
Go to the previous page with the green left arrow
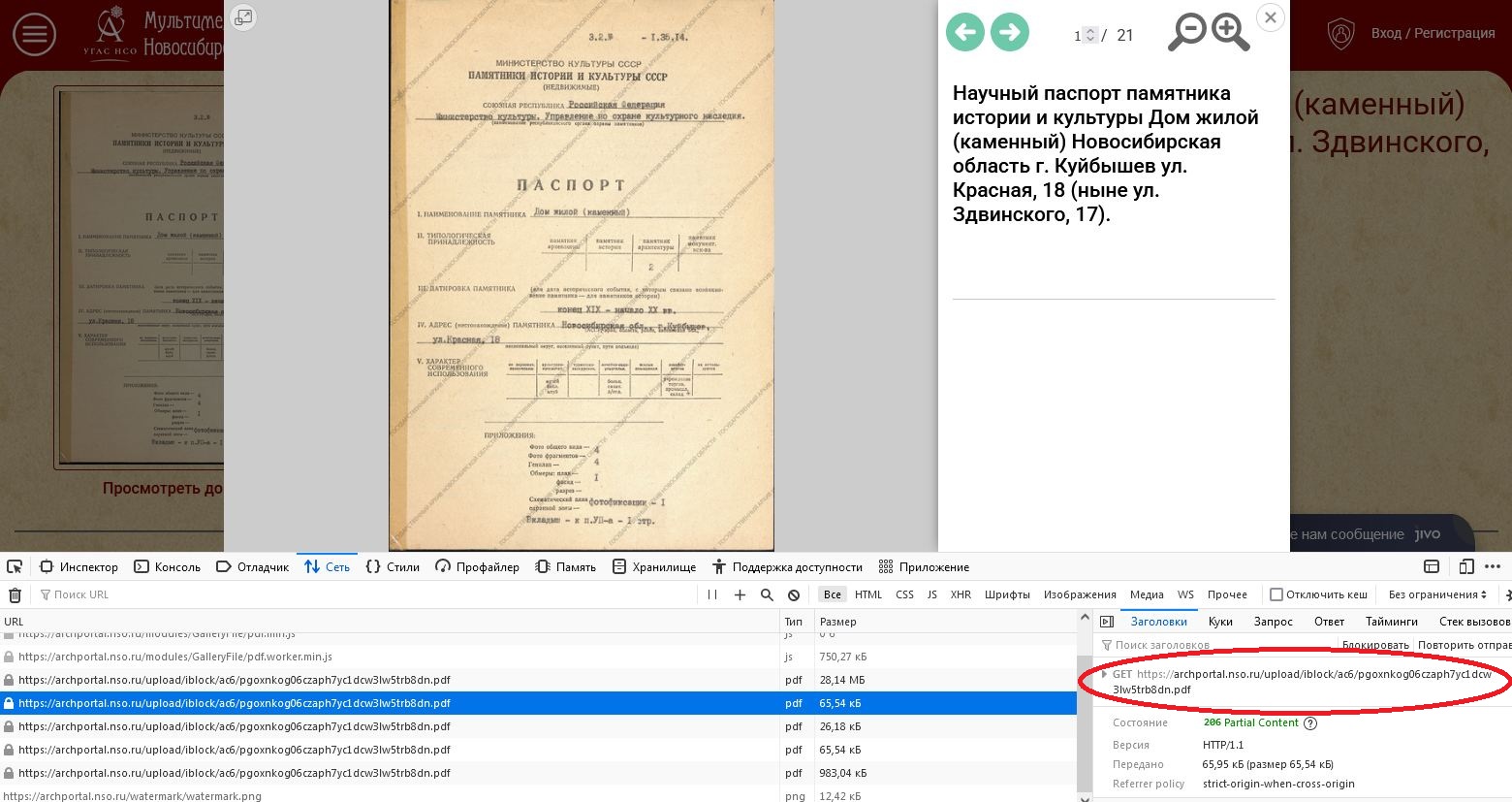(964, 32)
